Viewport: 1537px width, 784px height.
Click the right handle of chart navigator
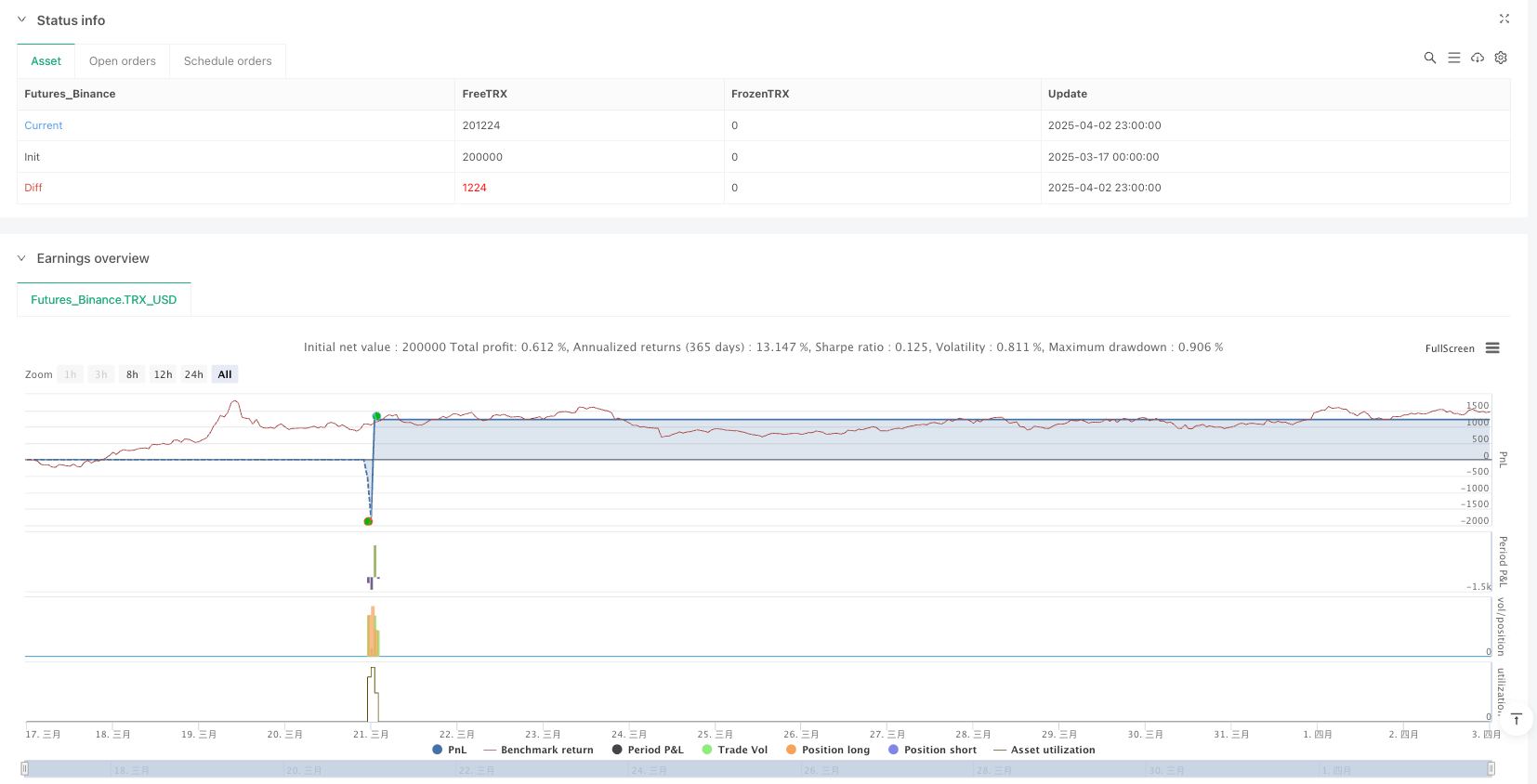1491,768
